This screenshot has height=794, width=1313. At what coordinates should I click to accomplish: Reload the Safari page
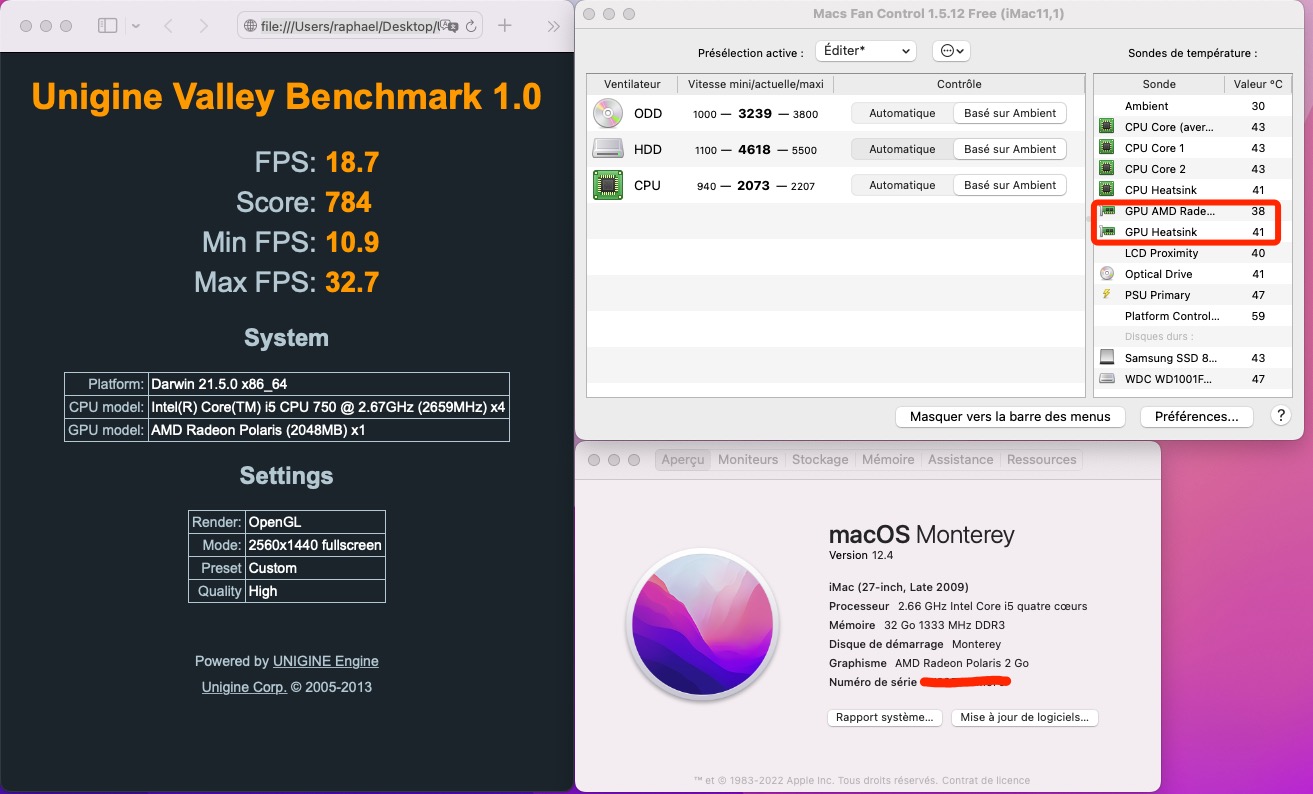[471, 26]
